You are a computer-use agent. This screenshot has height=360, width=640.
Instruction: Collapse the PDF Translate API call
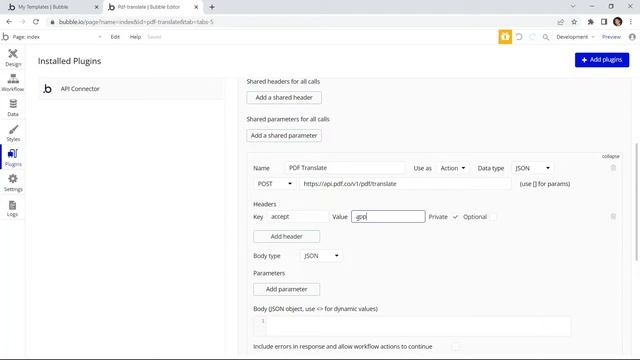pos(611,156)
